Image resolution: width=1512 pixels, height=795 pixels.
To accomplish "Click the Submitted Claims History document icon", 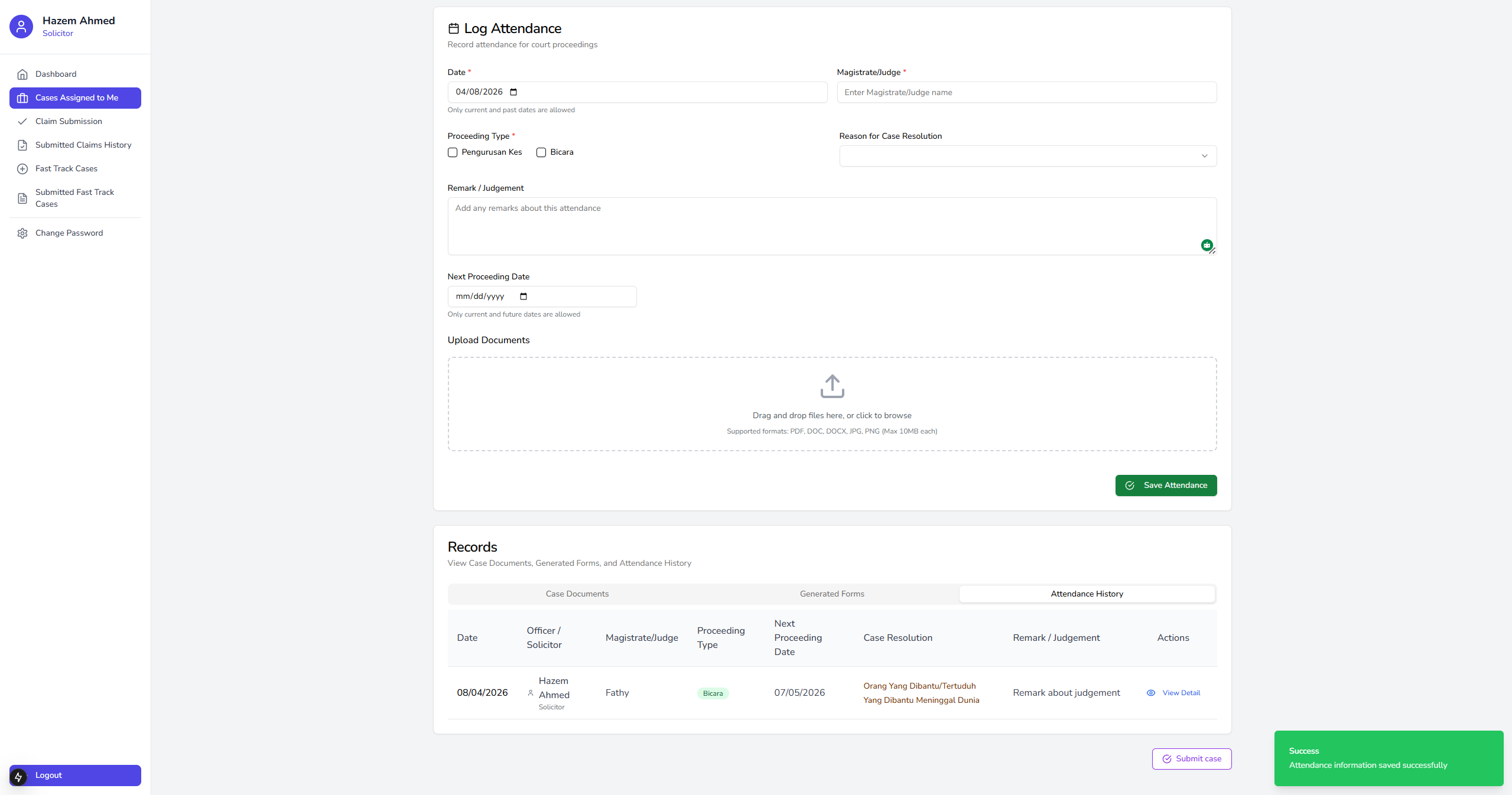I will tap(22, 145).
